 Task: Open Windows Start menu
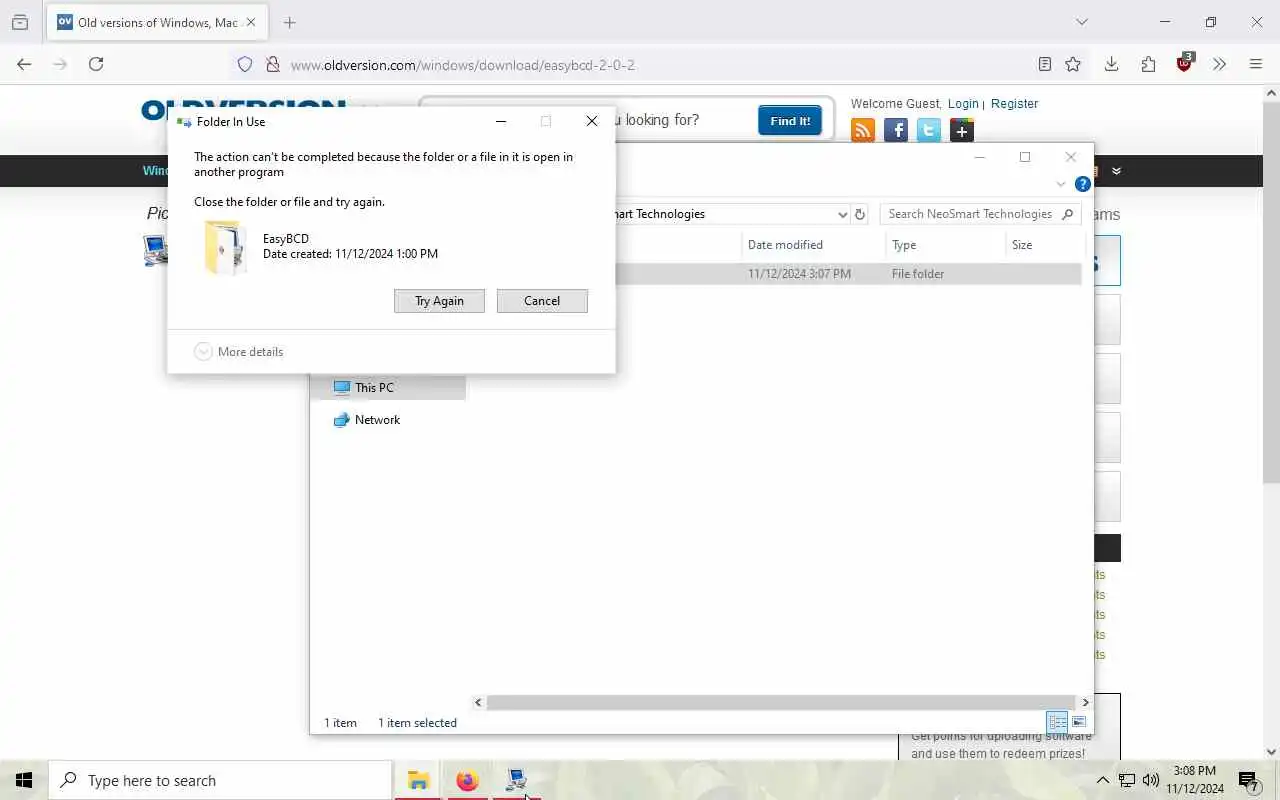pos(24,780)
